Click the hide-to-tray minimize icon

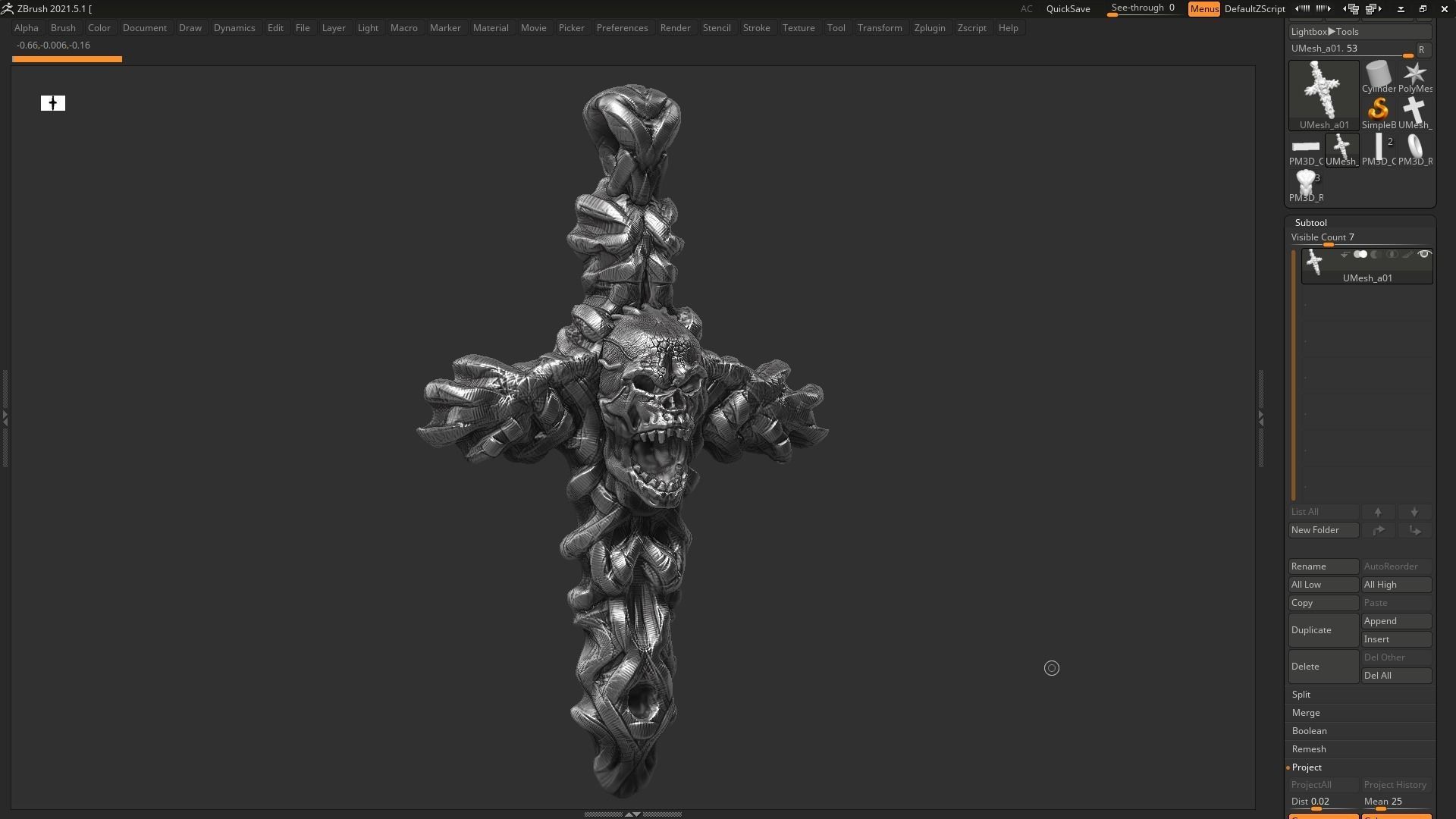click(x=1401, y=9)
